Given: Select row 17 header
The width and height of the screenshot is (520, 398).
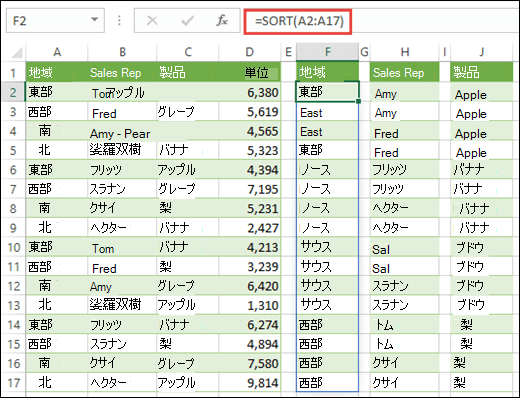Looking at the screenshot, I should (13, 383).
